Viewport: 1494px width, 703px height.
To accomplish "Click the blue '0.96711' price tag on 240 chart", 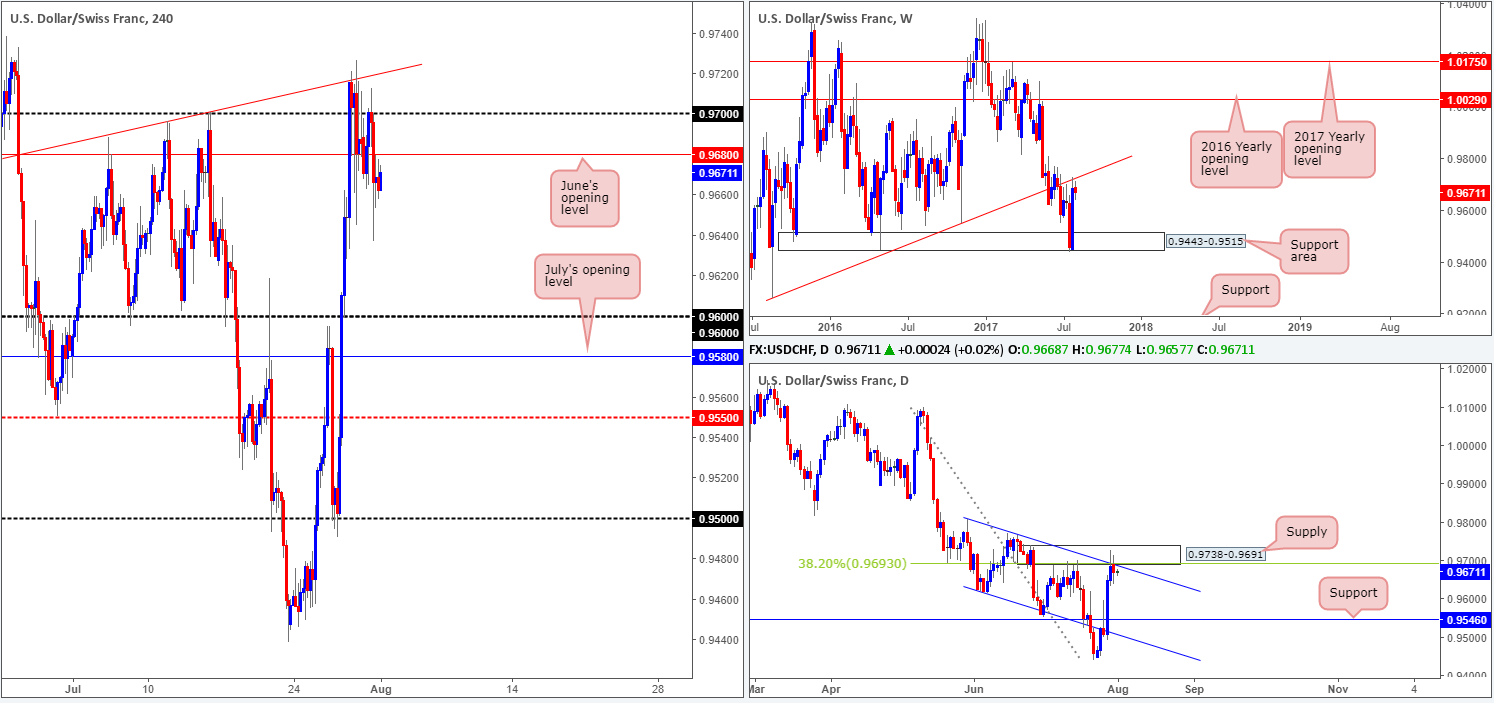I will click(x=718, y=172).
